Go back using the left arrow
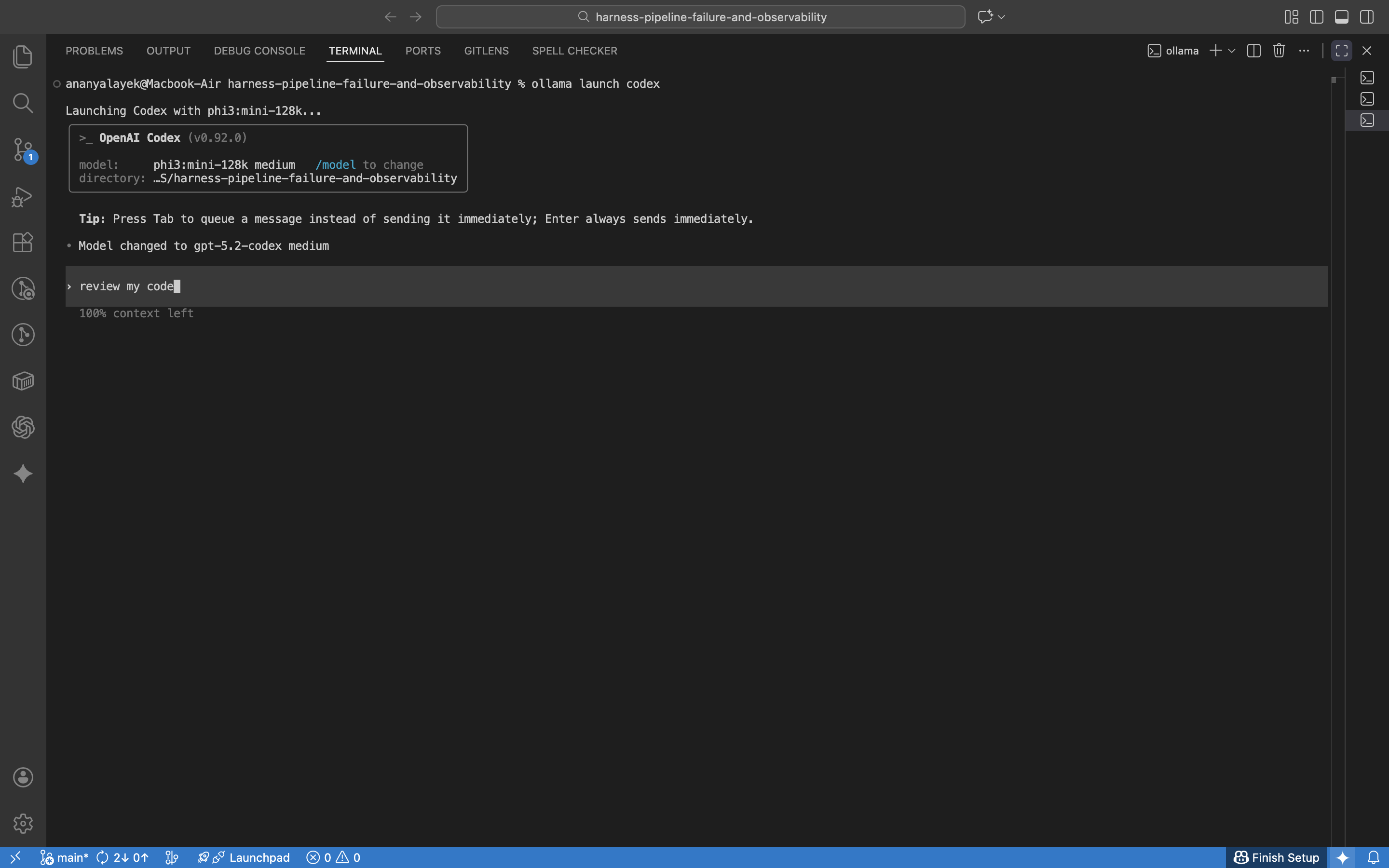The height and width of the screenshot is (868, 1389). point(390,17)
